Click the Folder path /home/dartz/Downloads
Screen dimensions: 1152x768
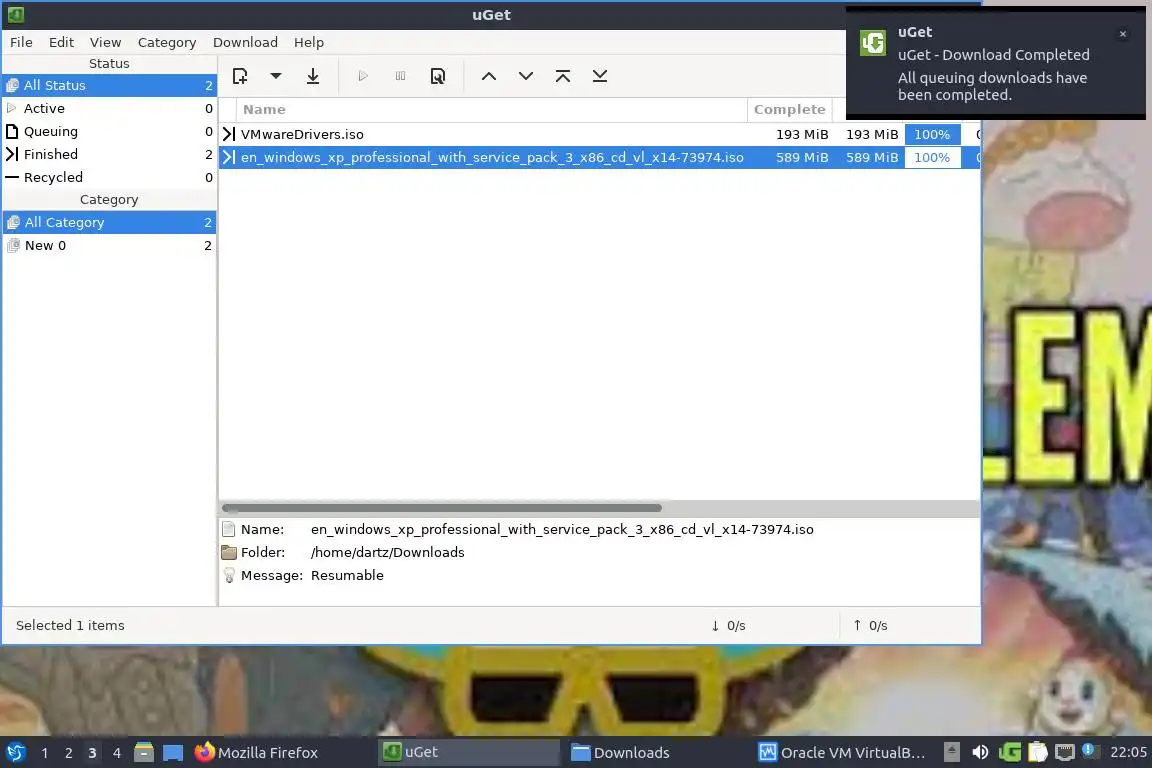coord(387,552)
